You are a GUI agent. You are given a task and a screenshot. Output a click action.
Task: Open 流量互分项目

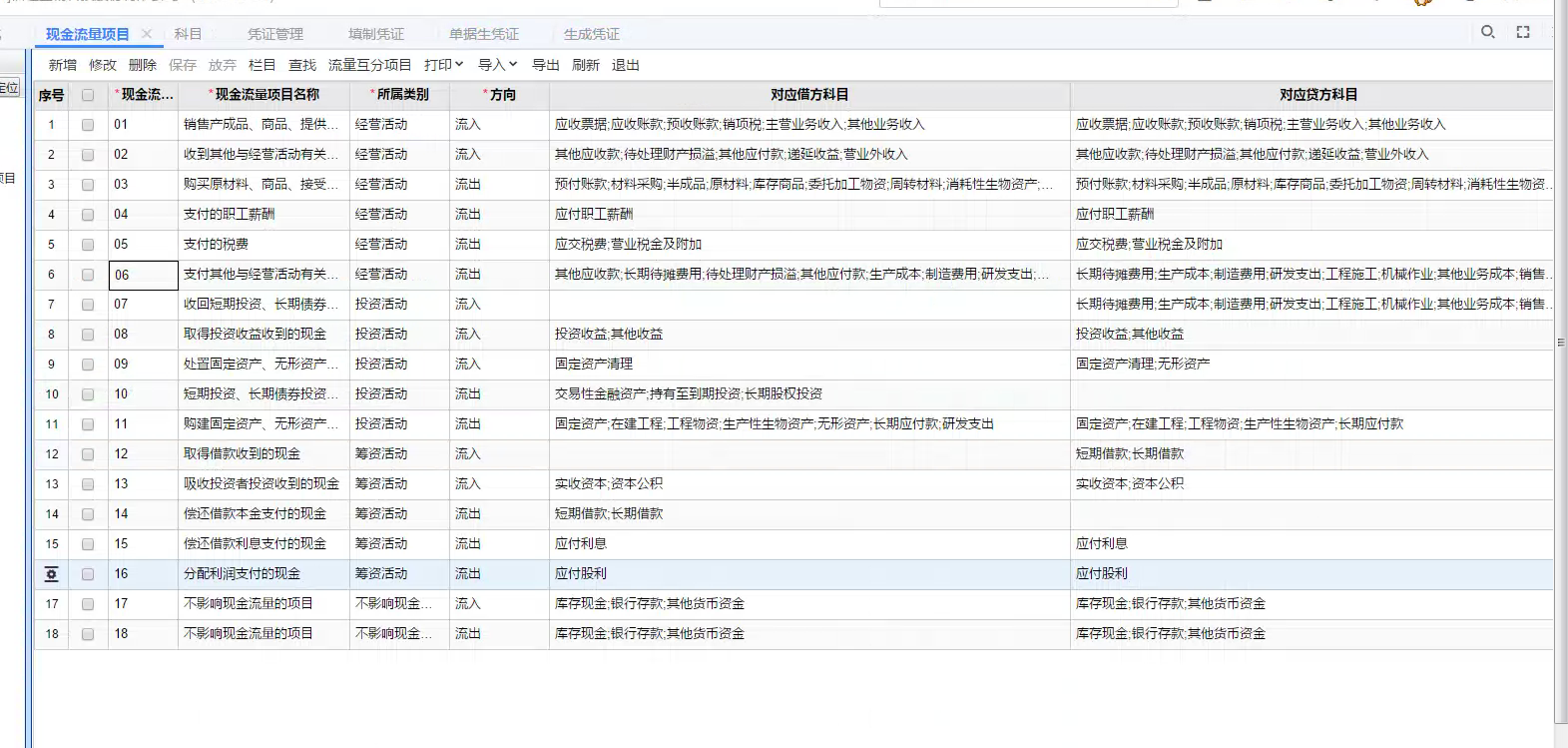pyautogui.click(x=370, y=65)
